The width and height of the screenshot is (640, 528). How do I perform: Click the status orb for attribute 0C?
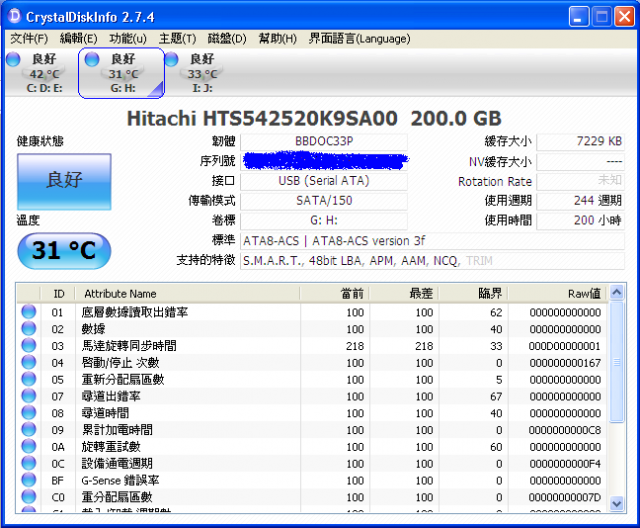coord(29,463)
